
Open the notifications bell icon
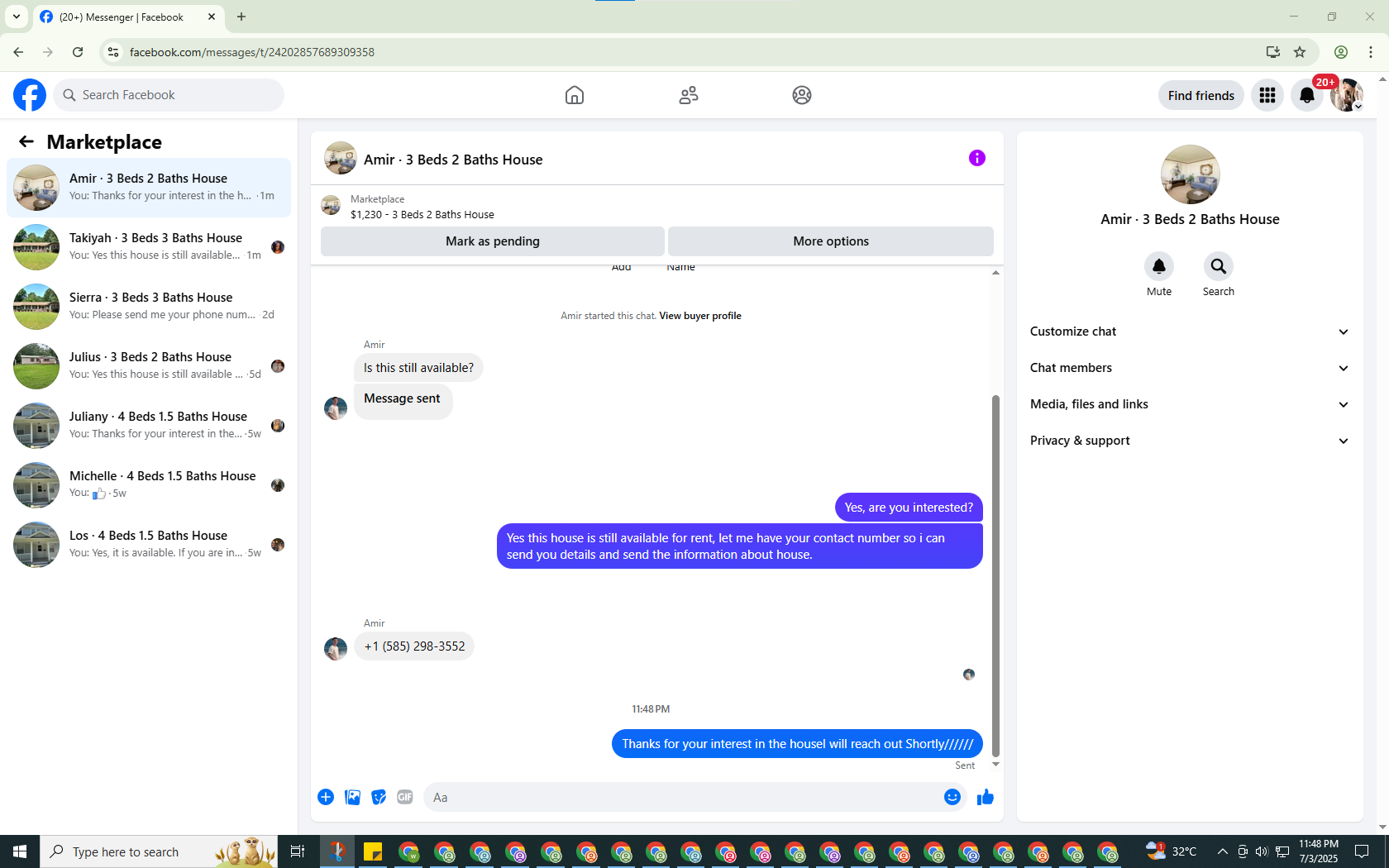tap(1307, 95)
